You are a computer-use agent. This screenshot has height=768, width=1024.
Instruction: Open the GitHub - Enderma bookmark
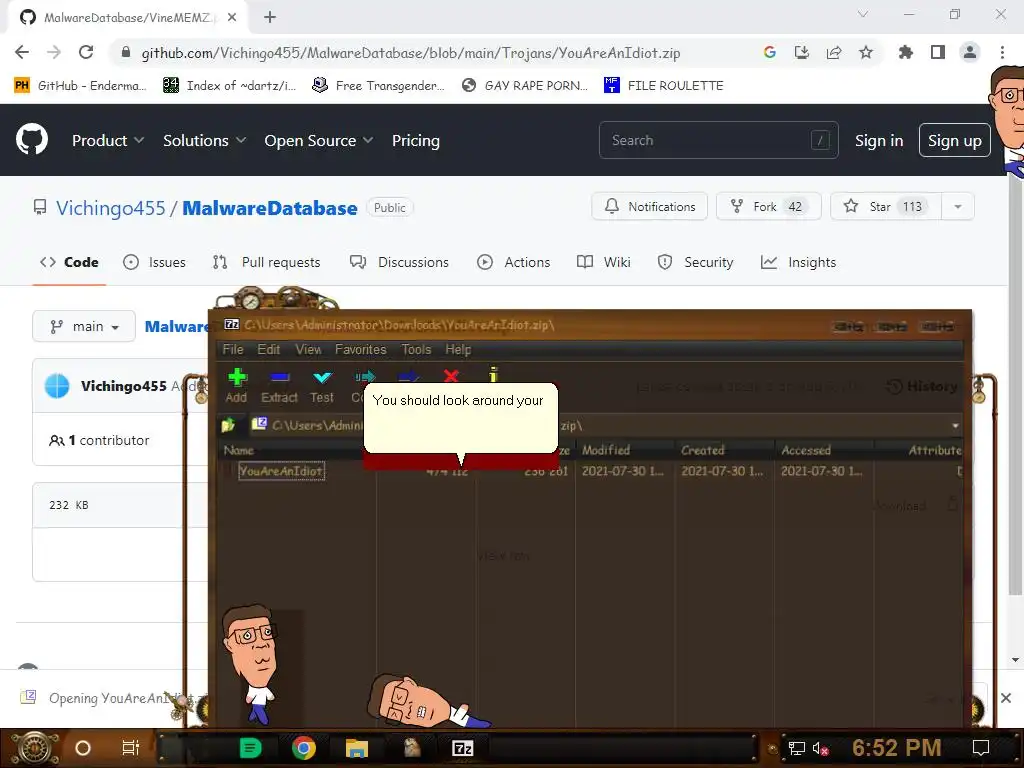[80, 86]
